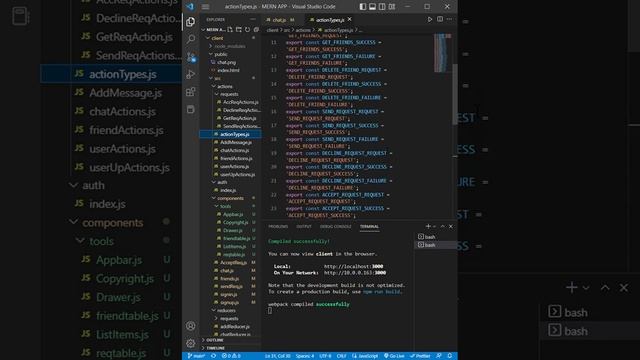640x360 pixels.
Task: Open the Extensions view
Action: [x=191, y=92]
